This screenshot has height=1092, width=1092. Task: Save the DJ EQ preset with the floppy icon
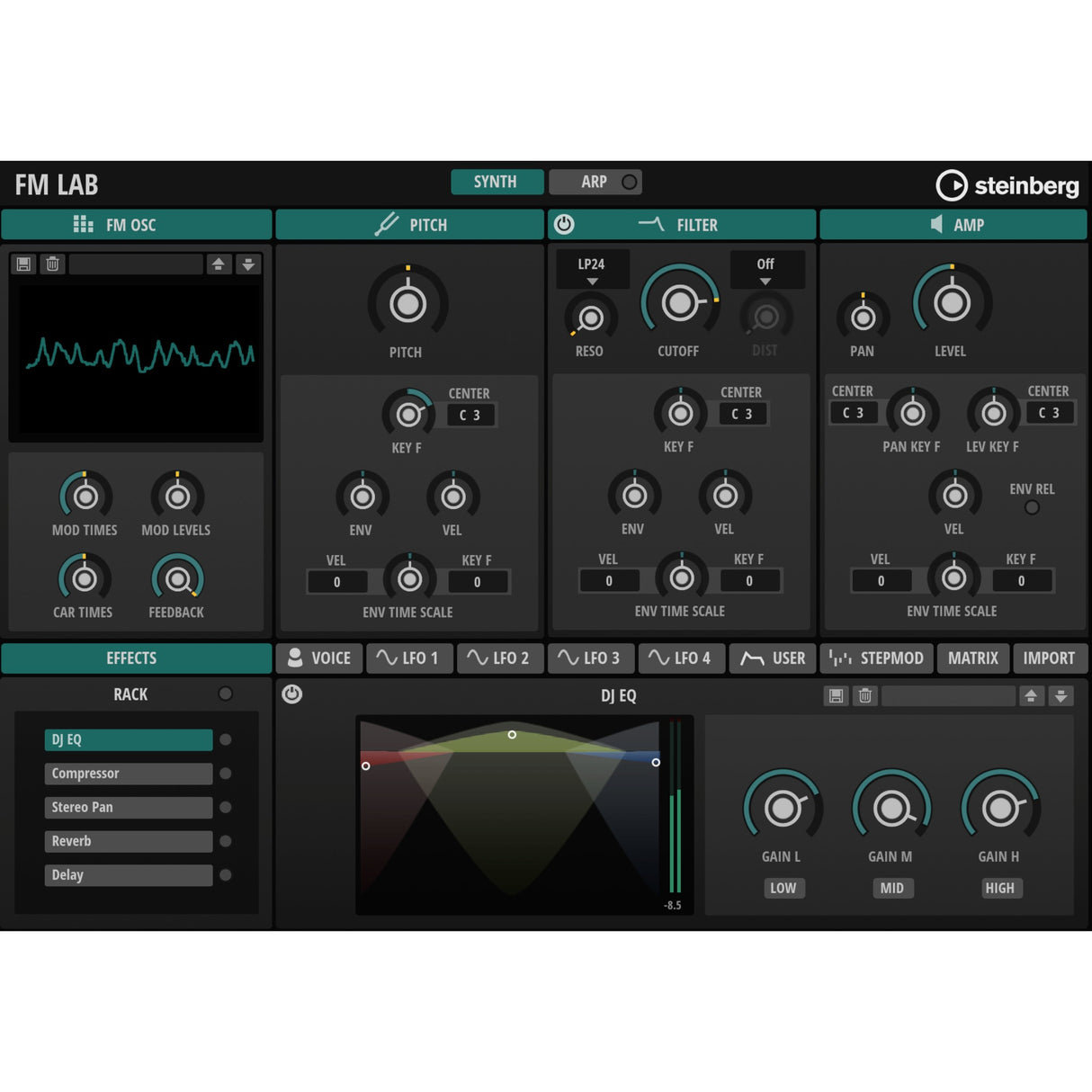[x=836, y=695]
